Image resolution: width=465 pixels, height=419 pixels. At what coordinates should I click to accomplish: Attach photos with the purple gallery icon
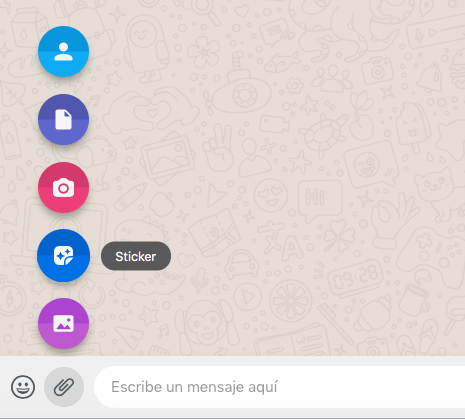tap(63, 323)
